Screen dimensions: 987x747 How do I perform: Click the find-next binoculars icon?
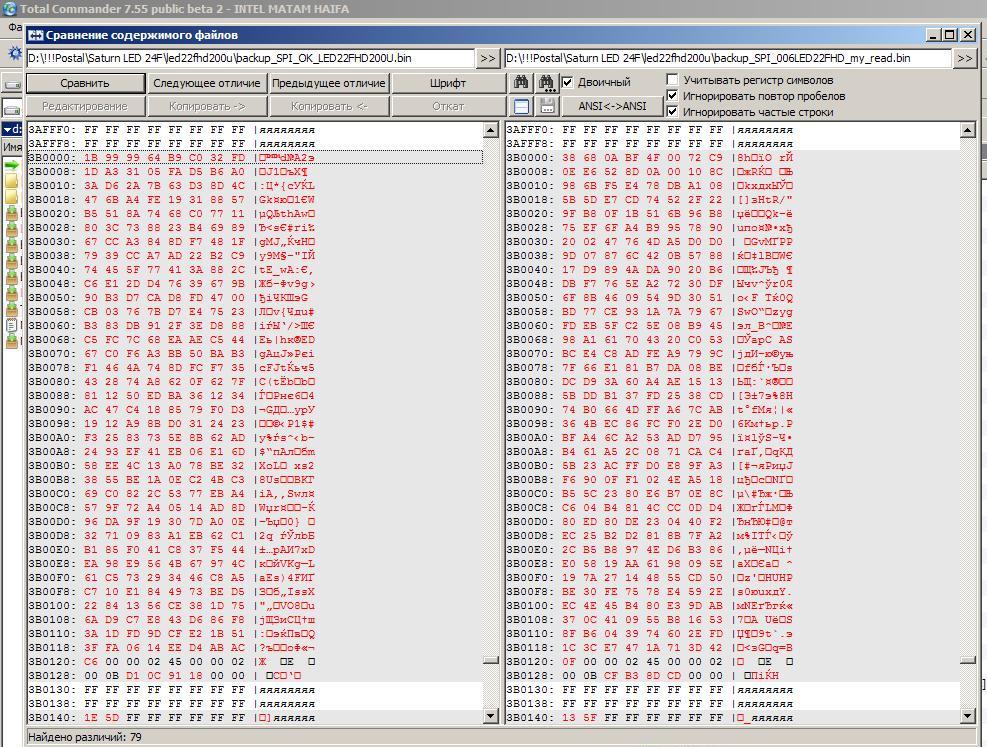coord(546,83)
